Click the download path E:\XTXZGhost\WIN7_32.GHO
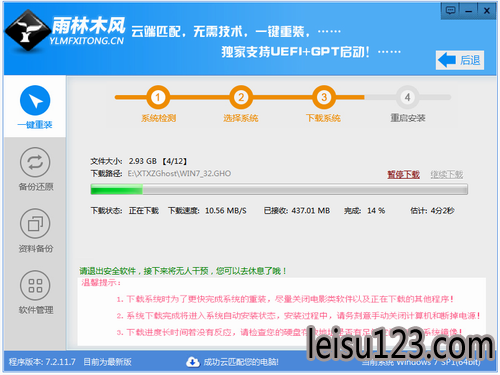 pos(179,174)
